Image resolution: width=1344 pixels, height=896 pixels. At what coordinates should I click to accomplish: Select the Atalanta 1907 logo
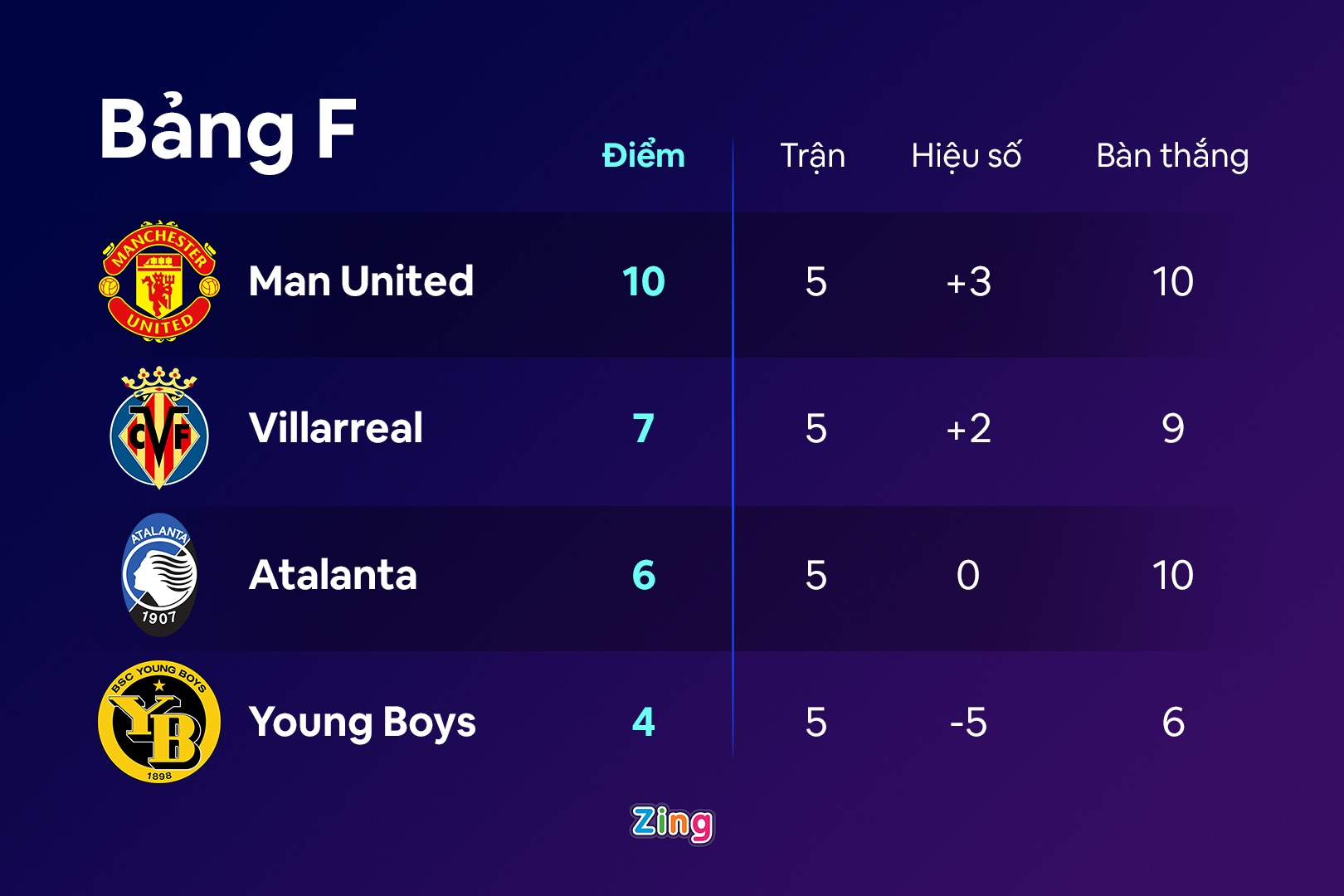[x=159, y=575]
